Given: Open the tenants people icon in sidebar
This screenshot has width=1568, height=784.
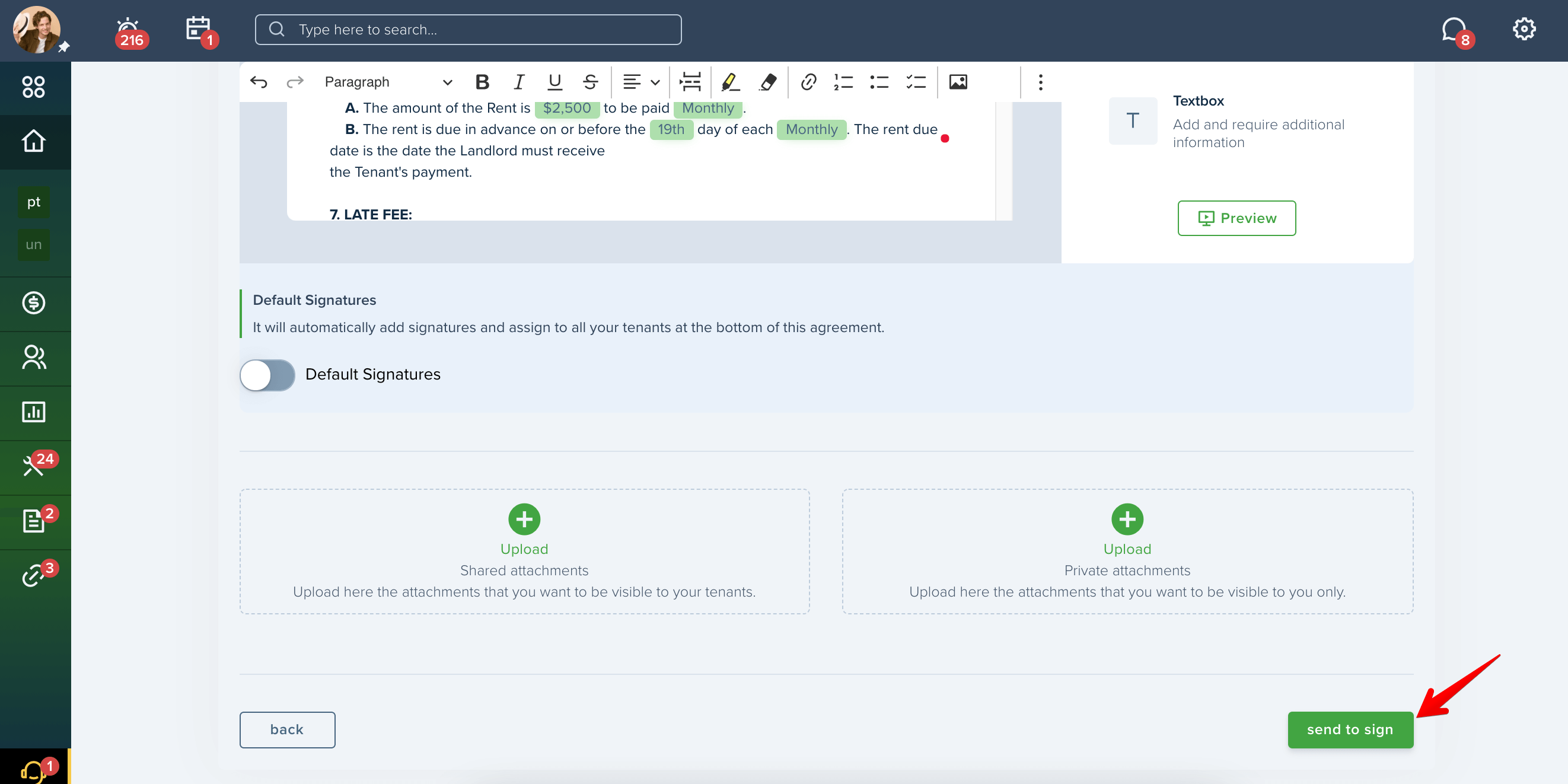Looking at the screenshot, I should (33, 357).
